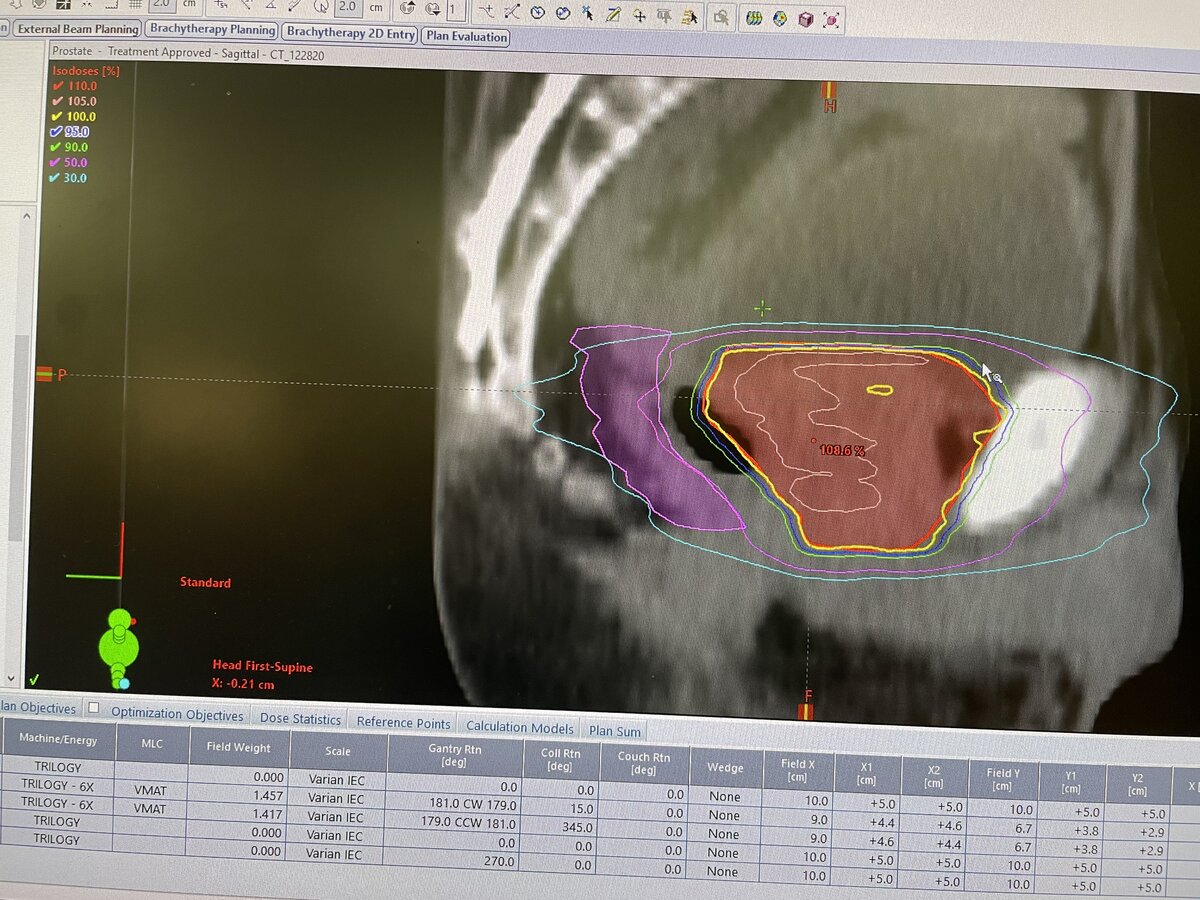The width and height of the screenshot is (1200, 900).
Task: Tick the checkbox beside Optimization Objectives
Action: click(x=93, y=708)
